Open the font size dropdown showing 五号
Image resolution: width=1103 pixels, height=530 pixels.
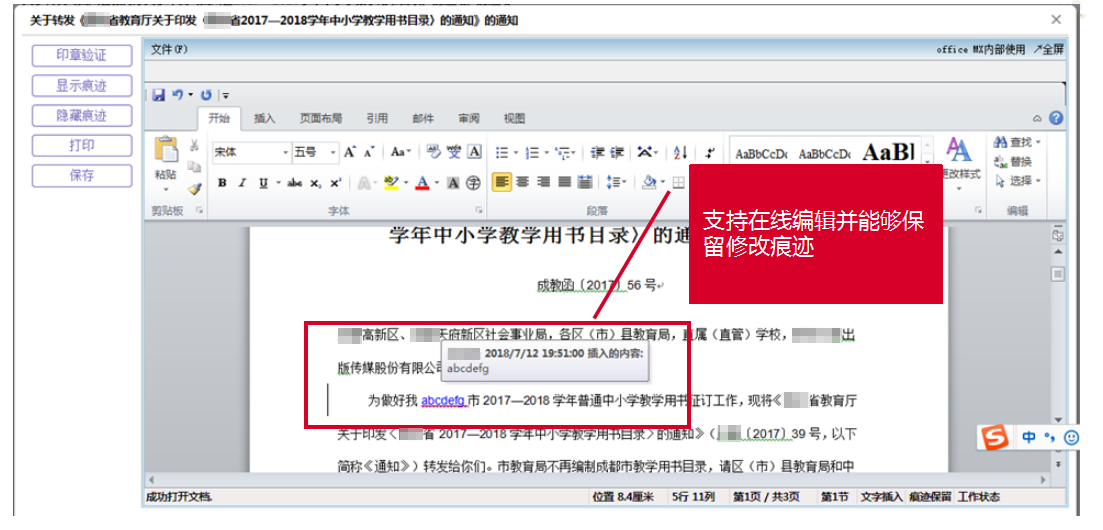(x=333, y=152)
